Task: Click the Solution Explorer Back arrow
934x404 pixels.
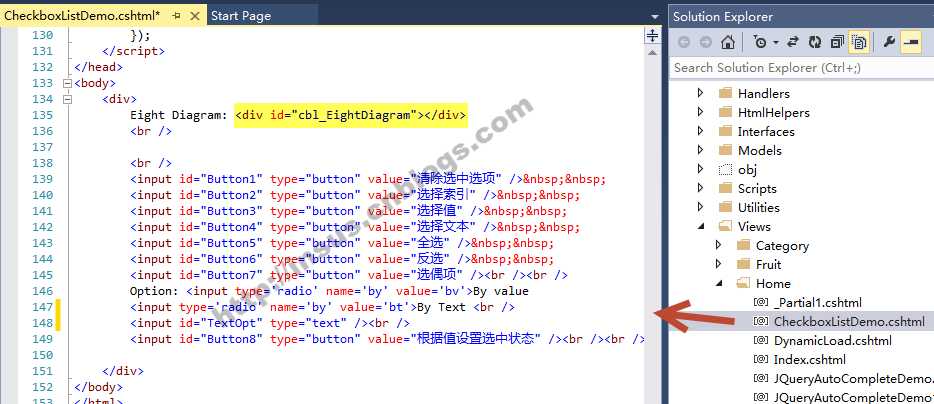Action: 684,42
